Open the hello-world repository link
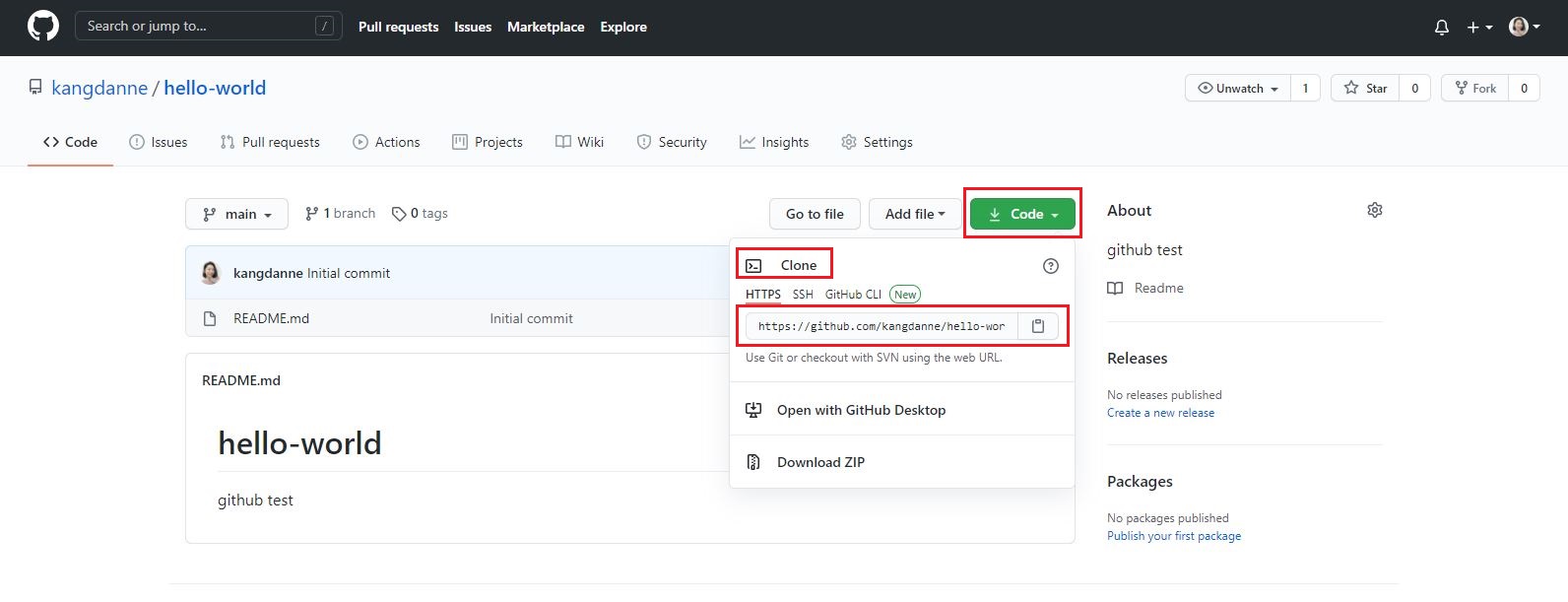This screenshot has height=602, width=1568. tap(215, 88)
